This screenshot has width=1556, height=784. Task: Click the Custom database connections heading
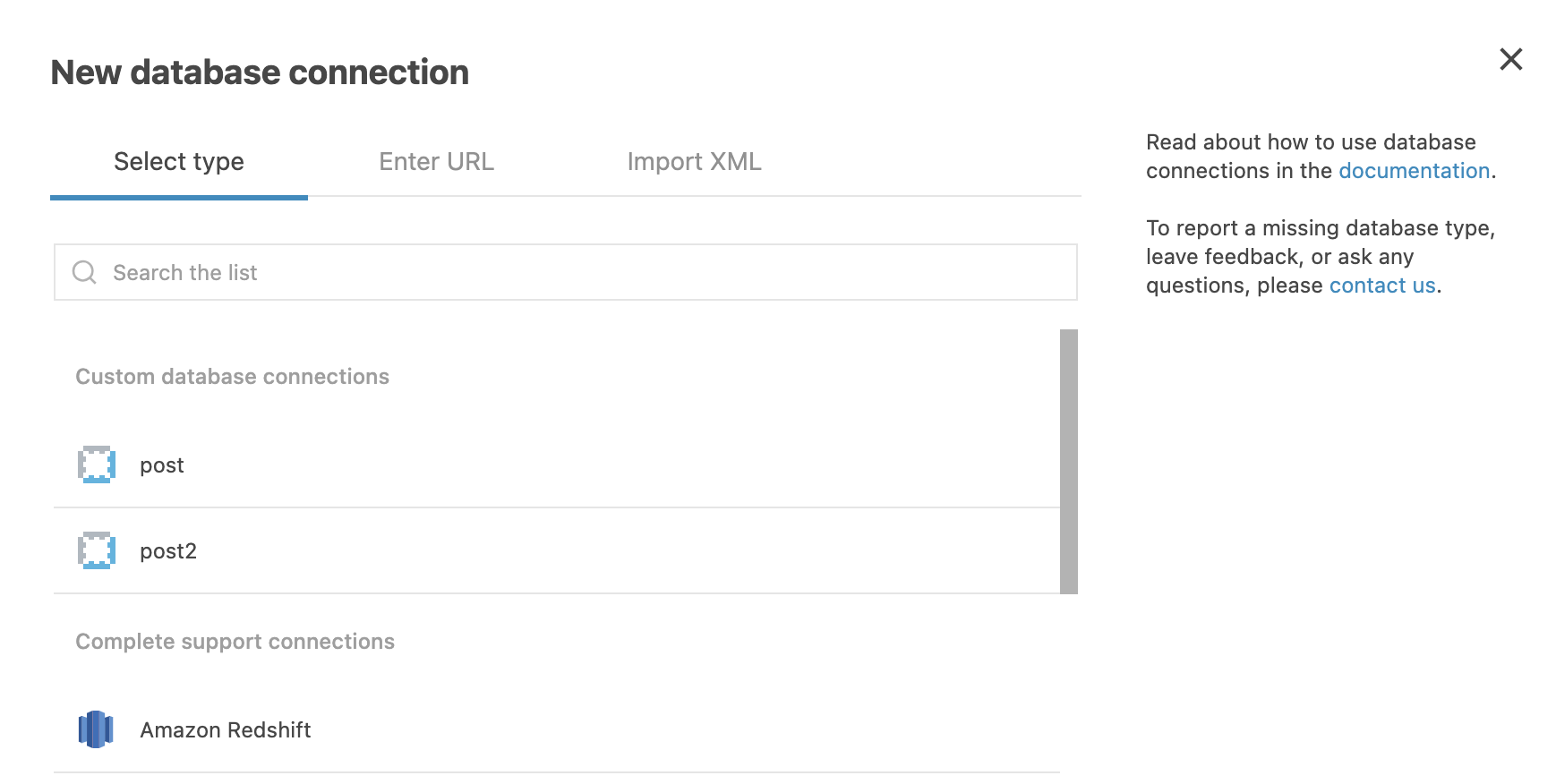click(232, 376)
